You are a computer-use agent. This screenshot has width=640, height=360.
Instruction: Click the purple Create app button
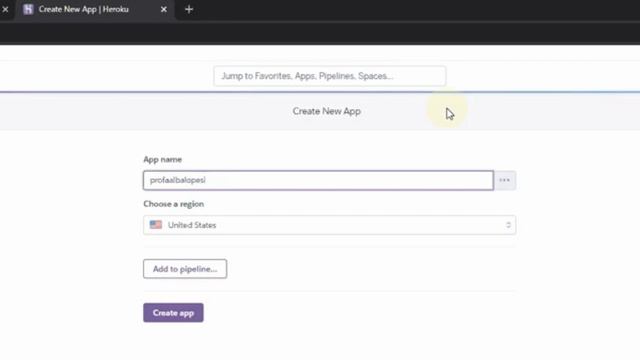click(173, 313)
